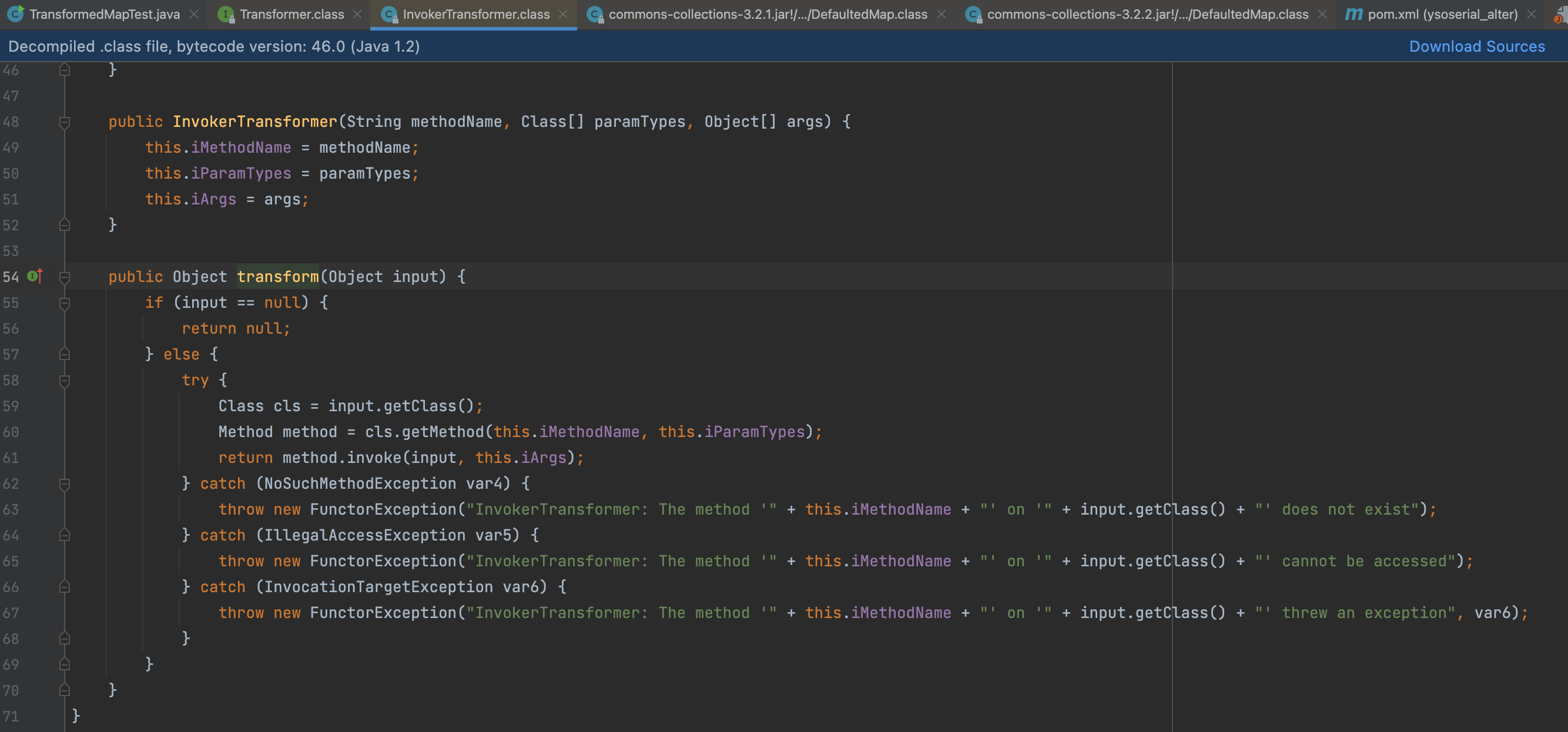Click the implements-method gutter icon on line 54
The image size is (1568, 732).
[x=35, y=276]
